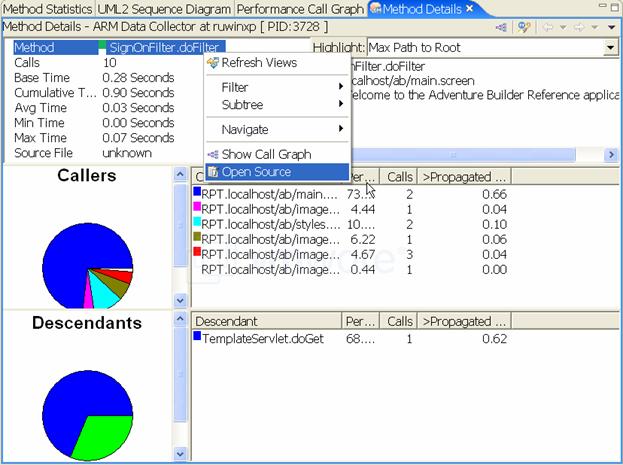This screenshot has height=465, width=623.
Task: Open the Subtree submenu
Action: 277,105
